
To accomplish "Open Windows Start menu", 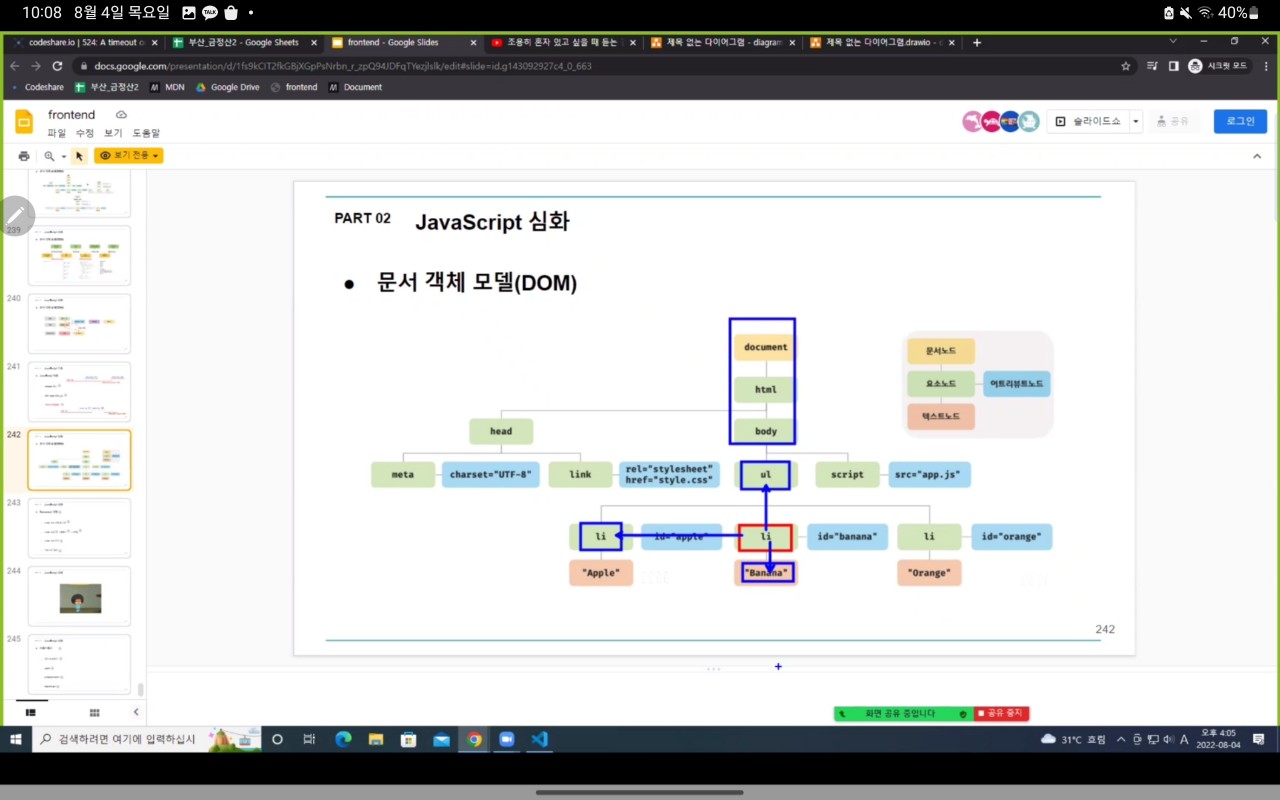I will point(16,739).
